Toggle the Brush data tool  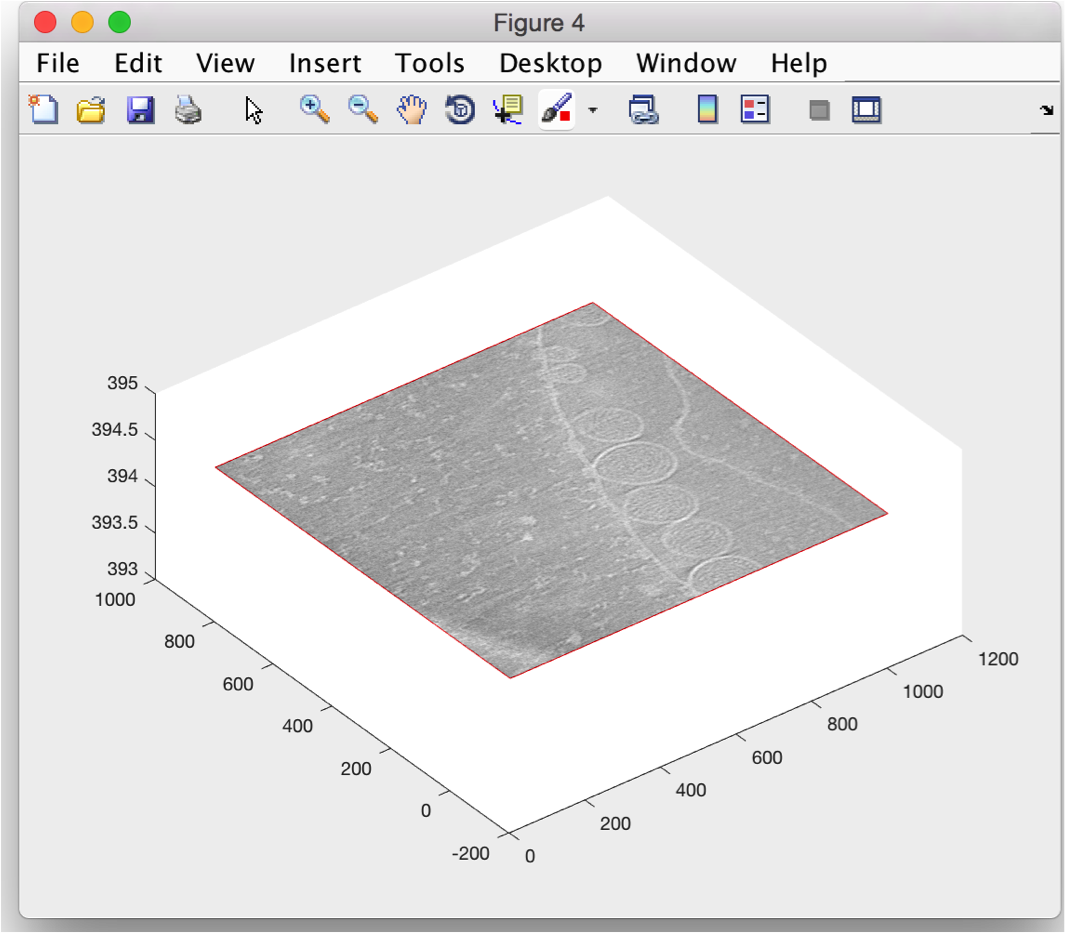[x=556, y=109]
